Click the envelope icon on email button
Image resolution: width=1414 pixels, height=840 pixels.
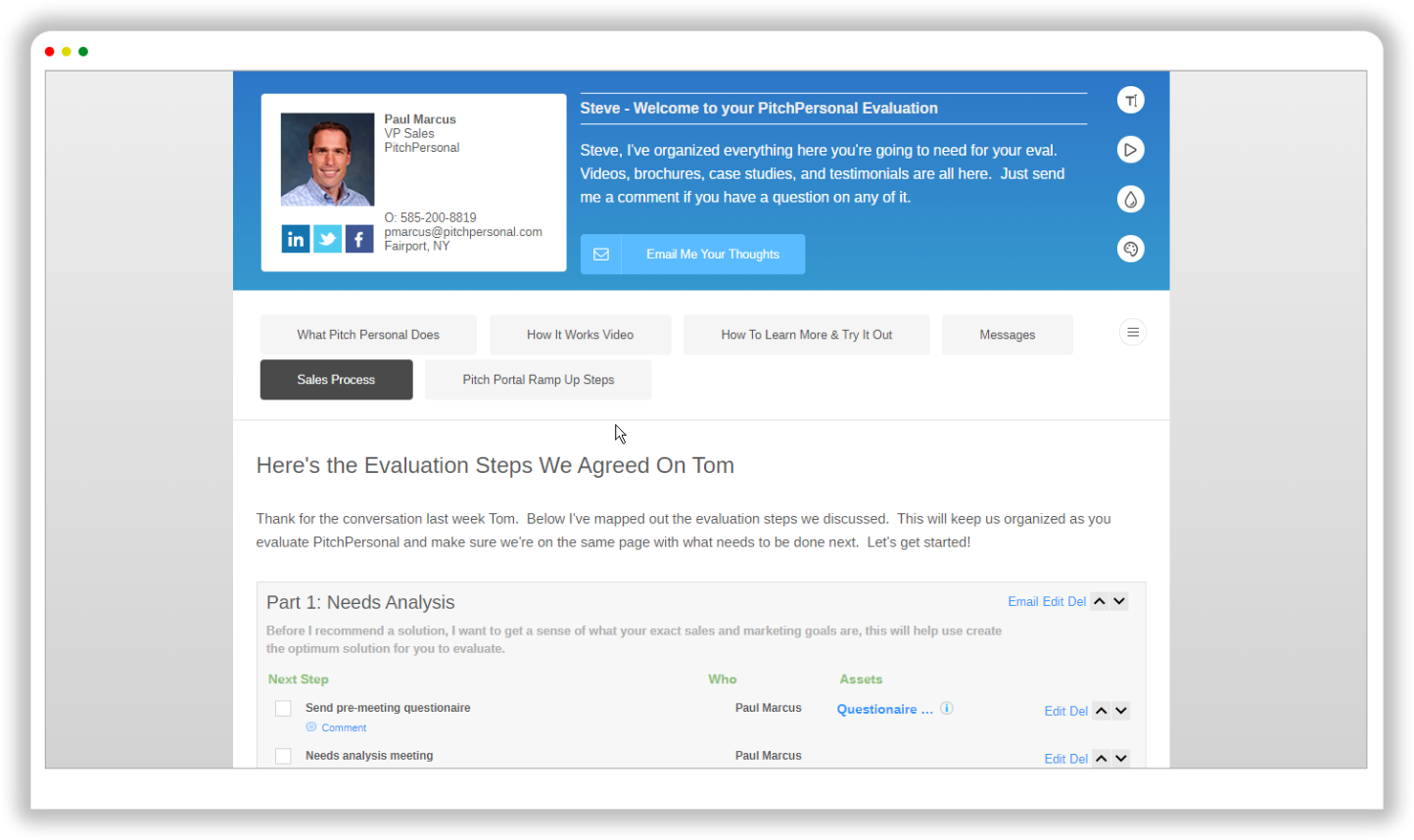(x=601, y=255)
